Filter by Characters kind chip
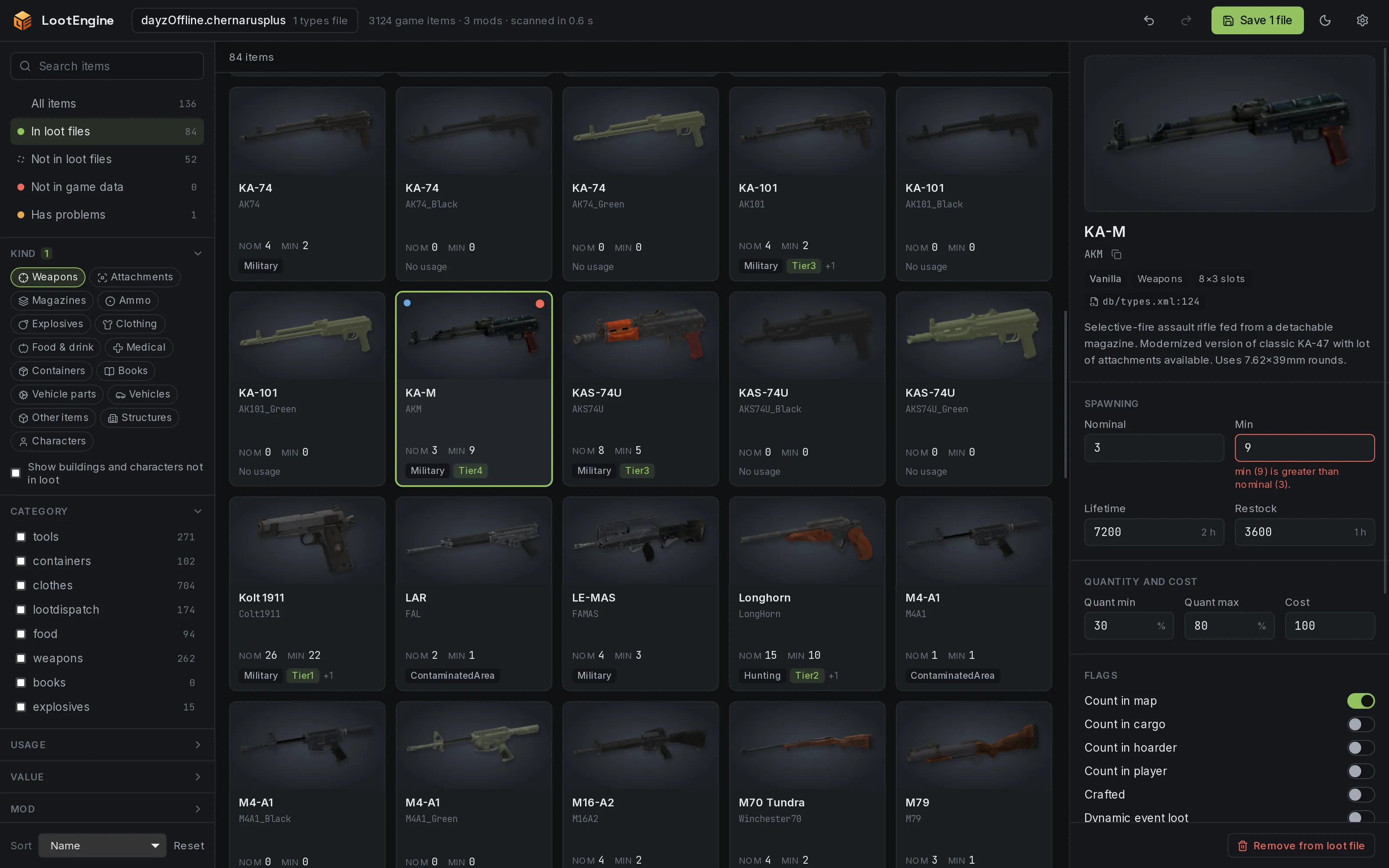This screenshot has width=1389, height=868. [x=52, y=441]
